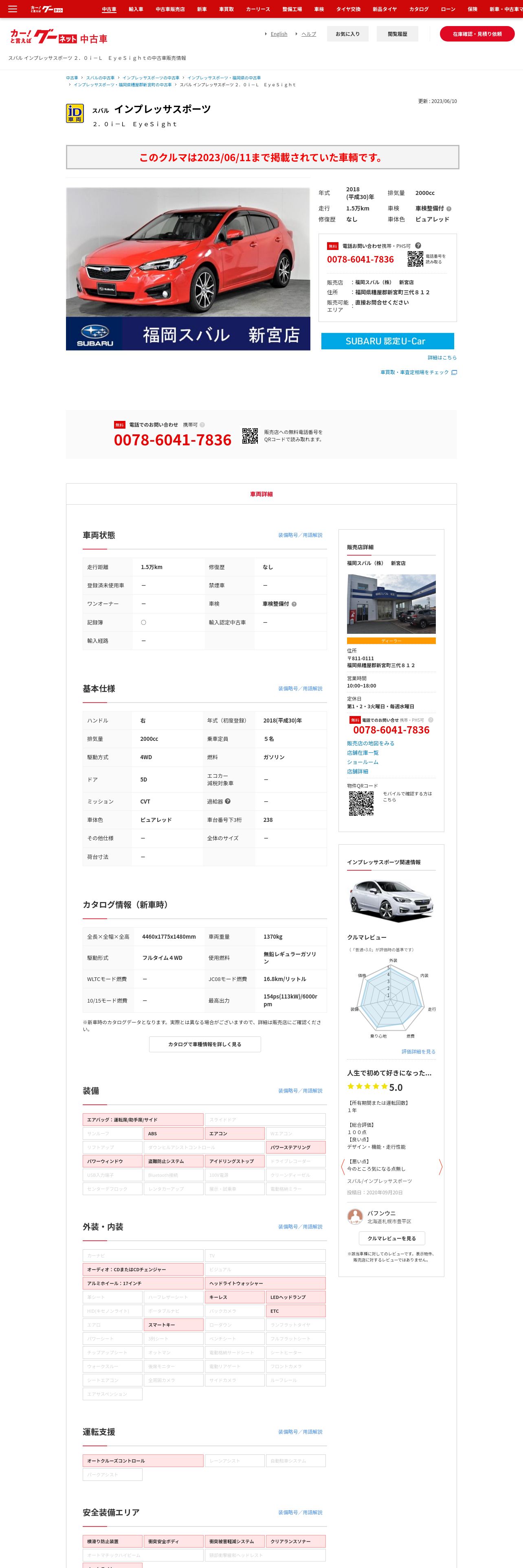Open 評価詳細を見る link
This screenshot has width=523, height=1568.
(418, 1052)
